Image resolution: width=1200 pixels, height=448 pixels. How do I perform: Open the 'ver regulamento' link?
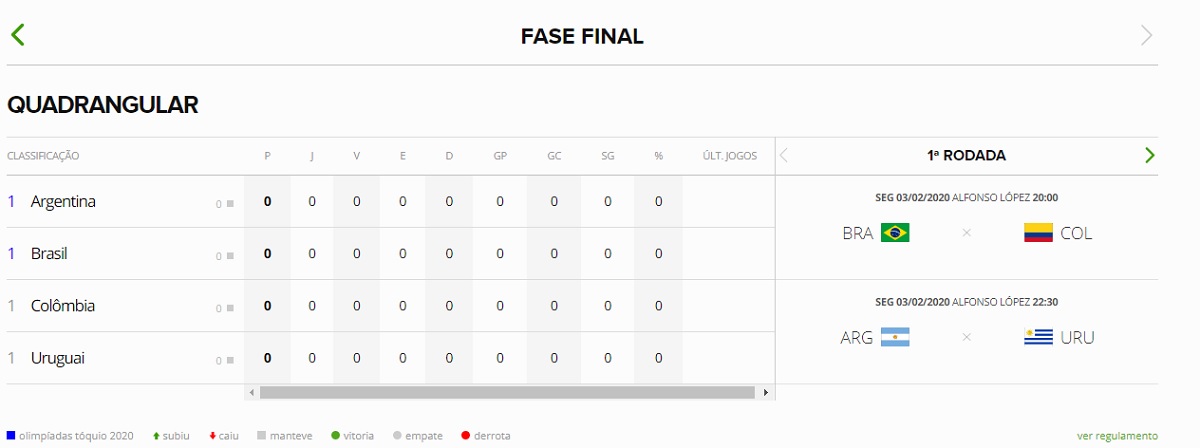pyautogui.click(x=1117, y=436)
